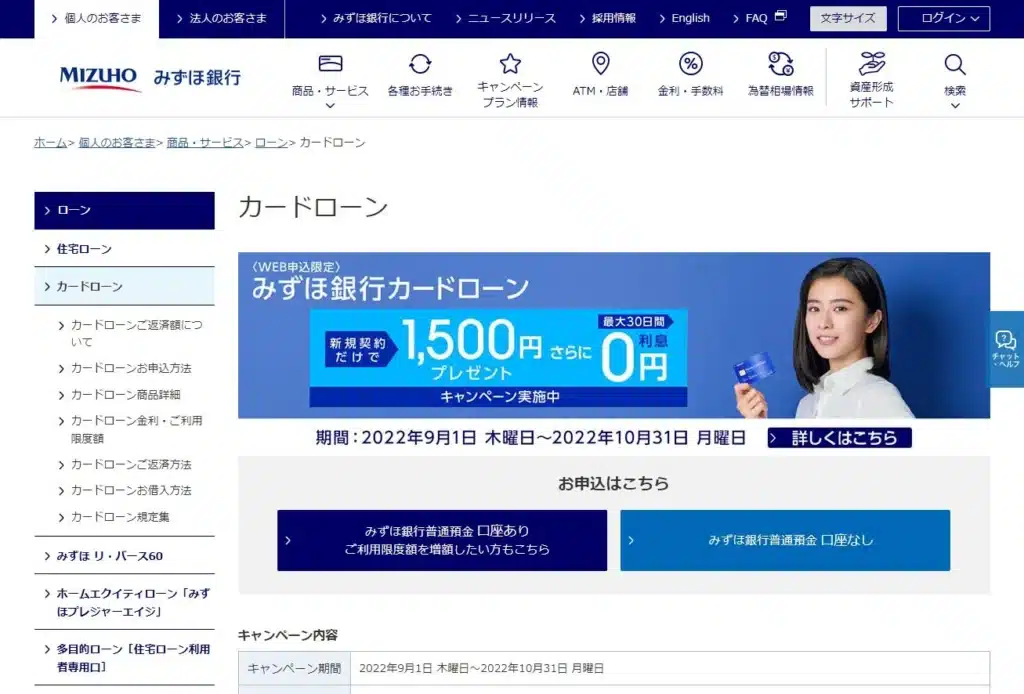The height and width of the screenshot is (694, 1024).
Task: Click the みずほ銀行カードローン campaign banner image
Action: [614, 335]
